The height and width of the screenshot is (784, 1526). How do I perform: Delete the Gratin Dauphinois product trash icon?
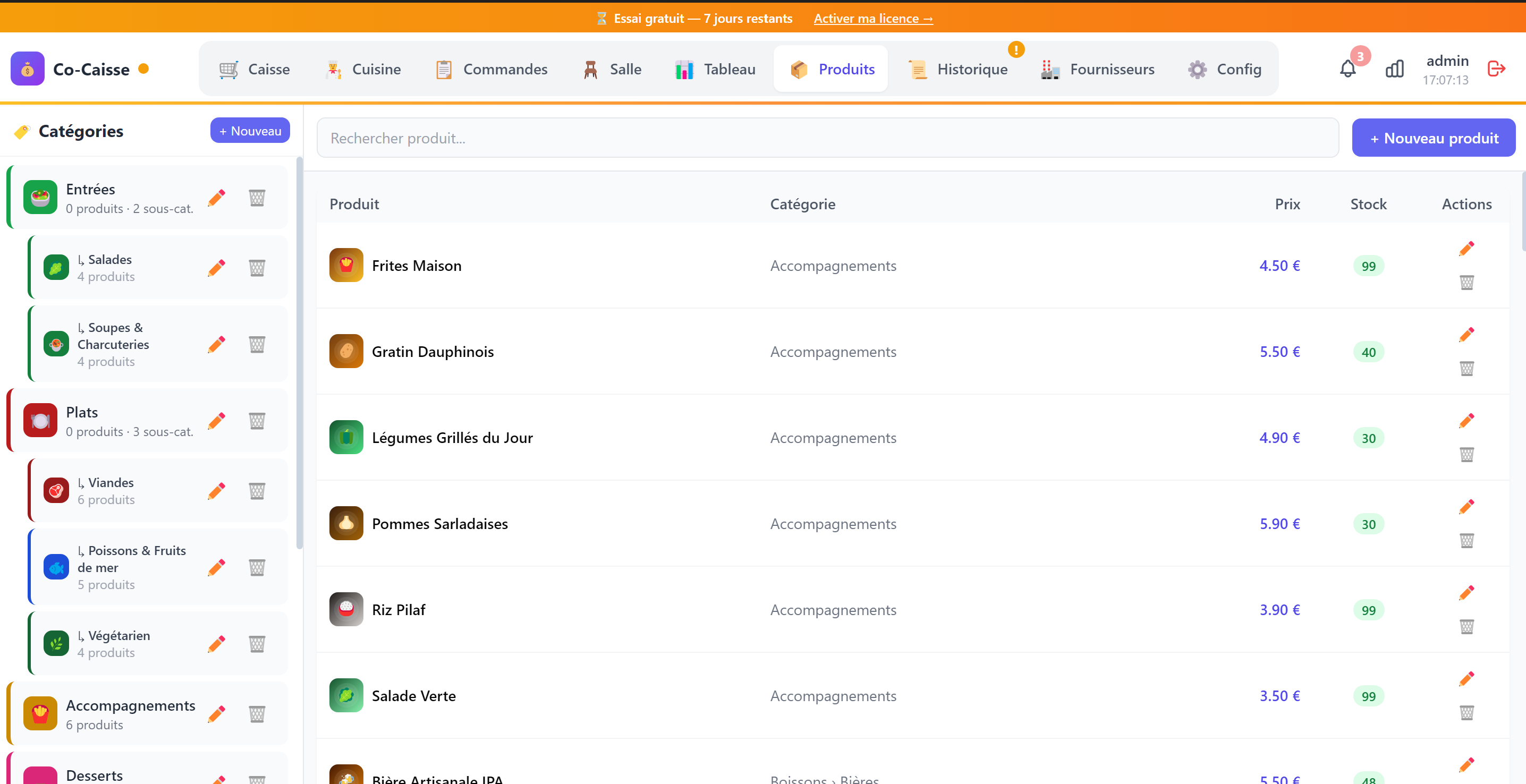[1466, 368]
